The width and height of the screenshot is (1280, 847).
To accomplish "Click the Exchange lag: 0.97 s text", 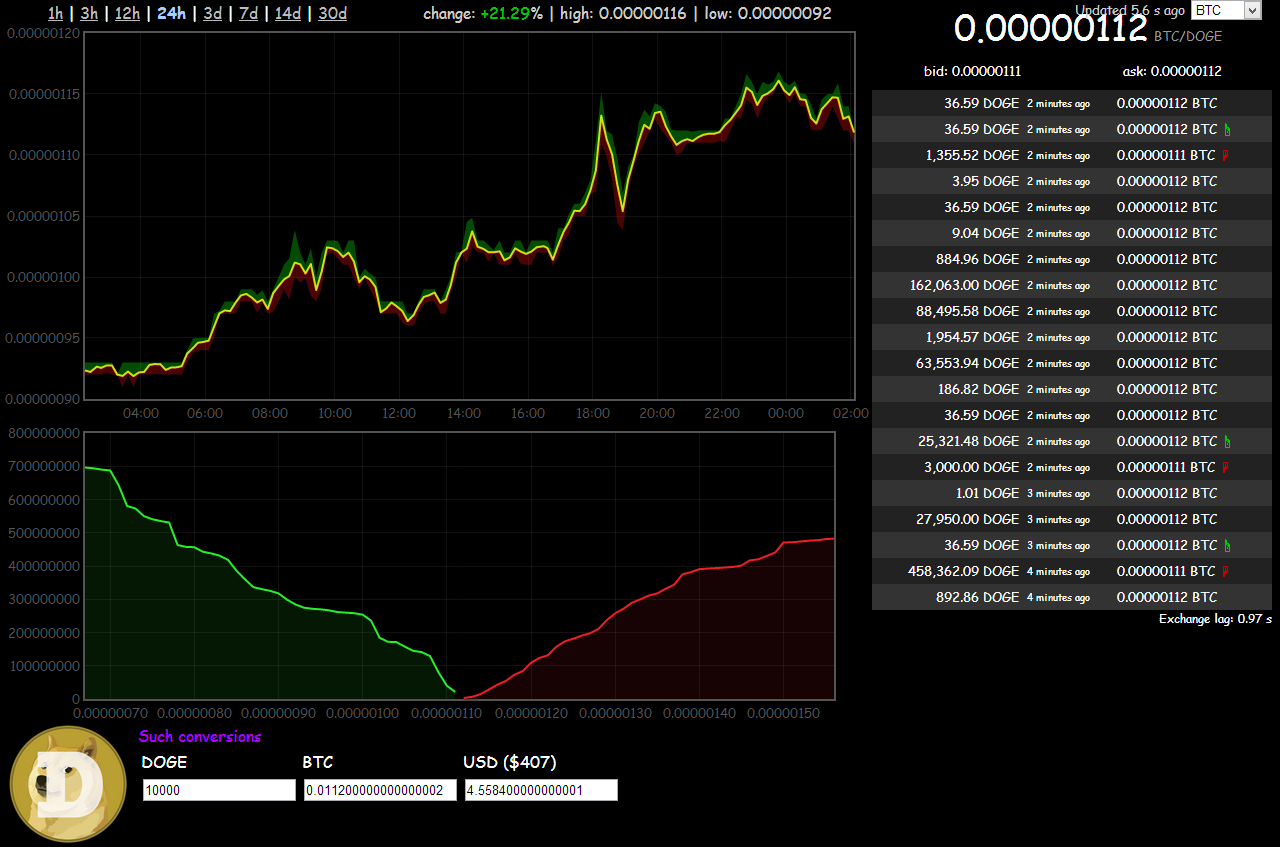I will pos(1215,619).
